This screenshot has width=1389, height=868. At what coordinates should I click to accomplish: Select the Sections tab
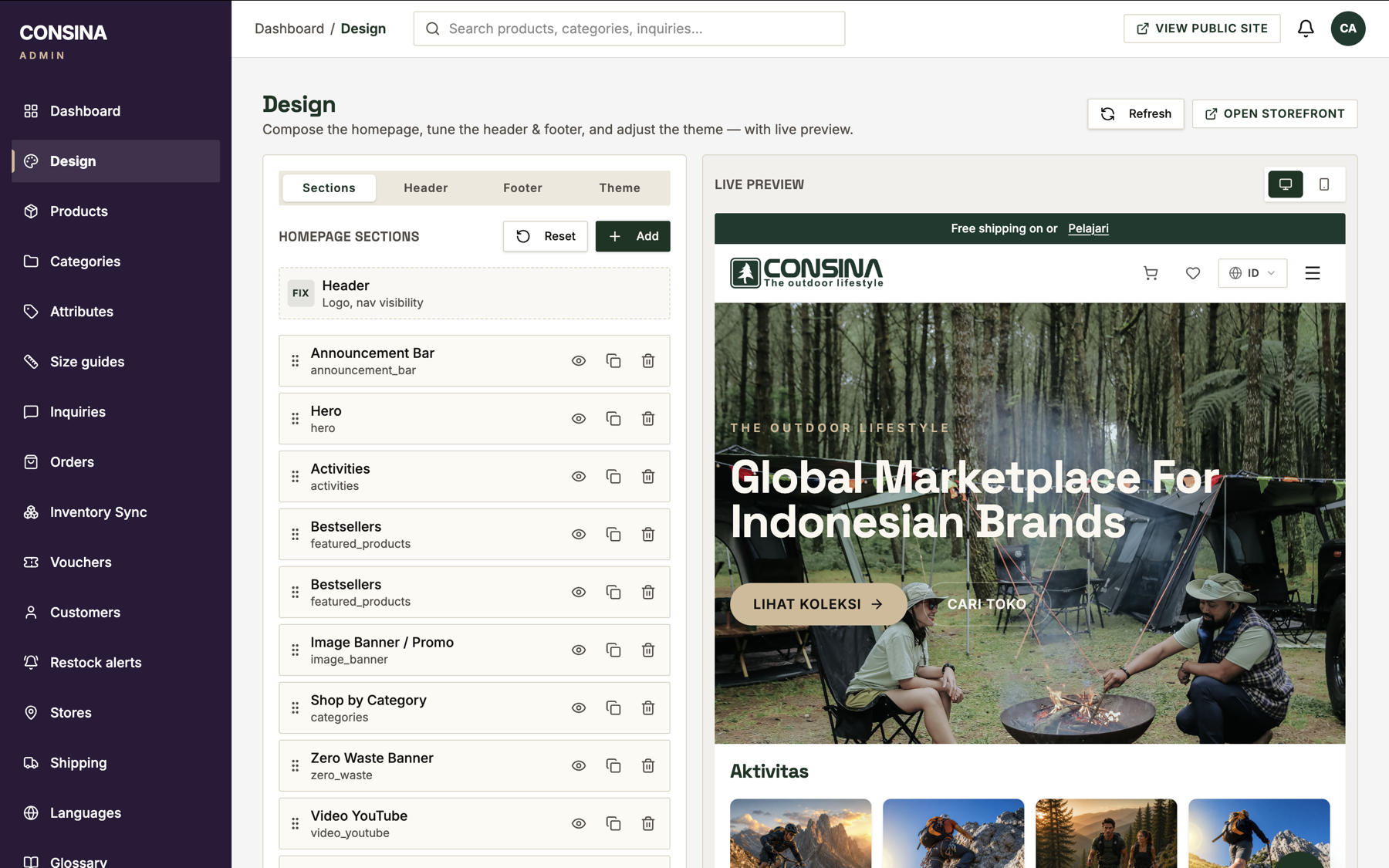pyautogui.click(x=329, y=187)
